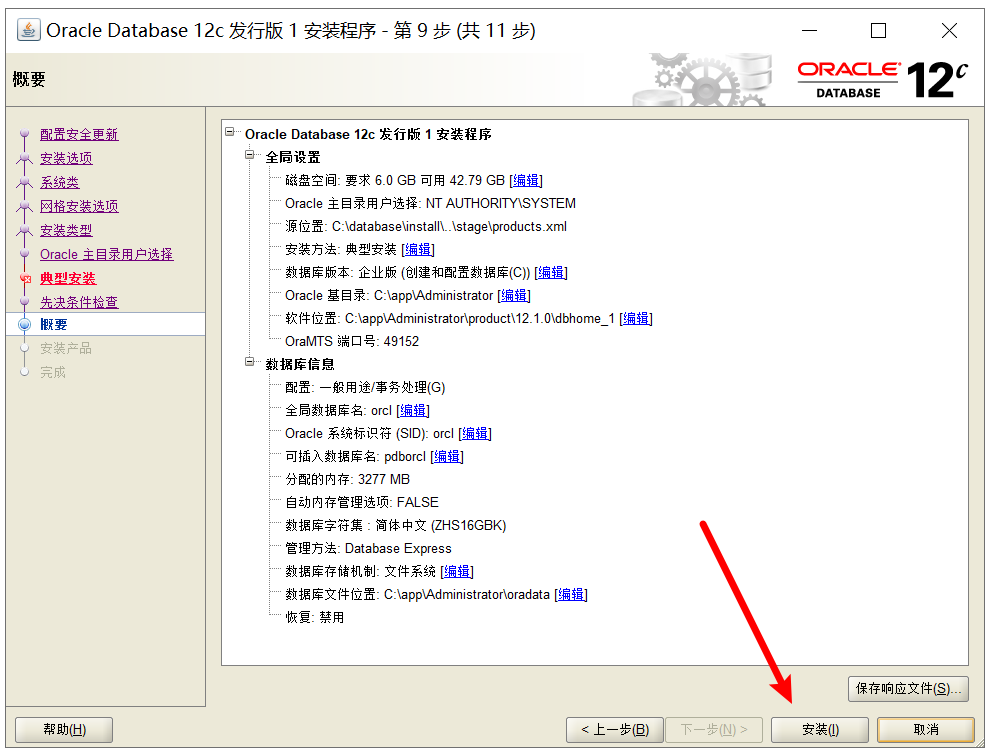Select the 恢复 禁用 row

[x=315, y=617]
